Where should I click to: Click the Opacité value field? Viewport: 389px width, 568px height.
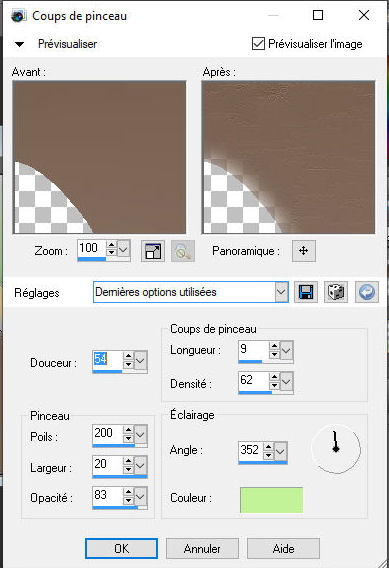108,495
